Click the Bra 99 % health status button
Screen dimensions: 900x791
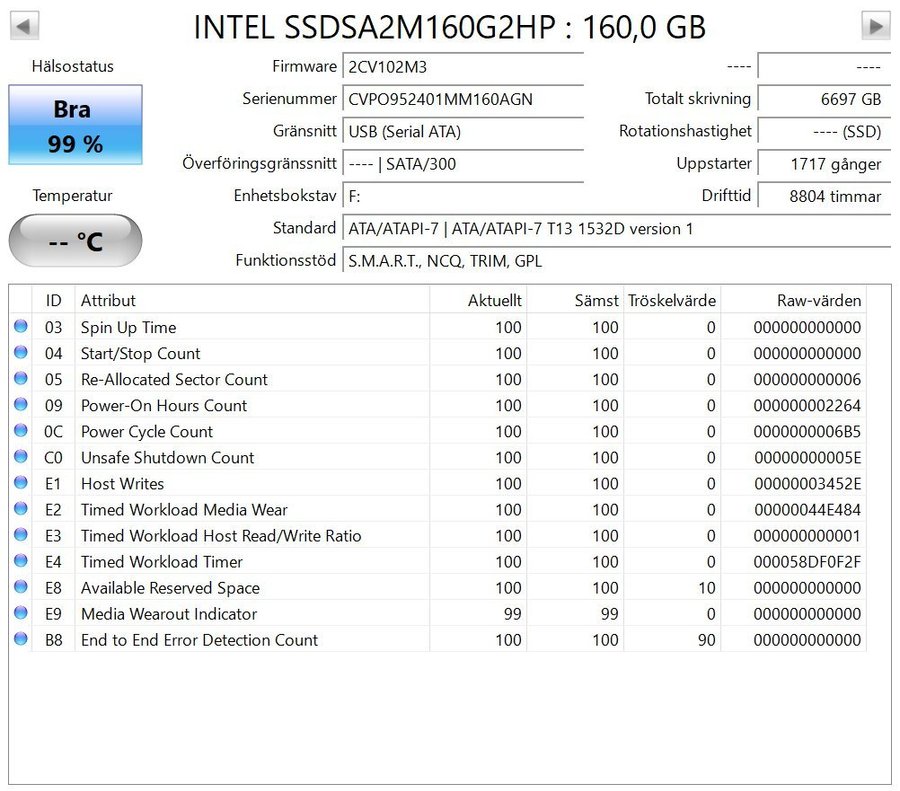click(x=75, y=125)
